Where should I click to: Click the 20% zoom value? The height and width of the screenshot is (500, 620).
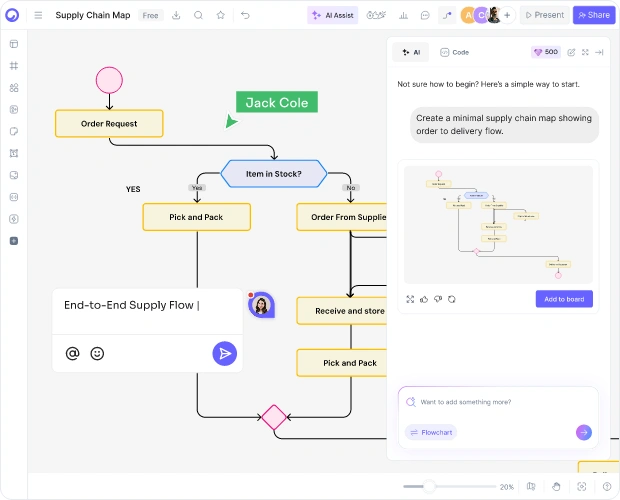coord(507,487)
